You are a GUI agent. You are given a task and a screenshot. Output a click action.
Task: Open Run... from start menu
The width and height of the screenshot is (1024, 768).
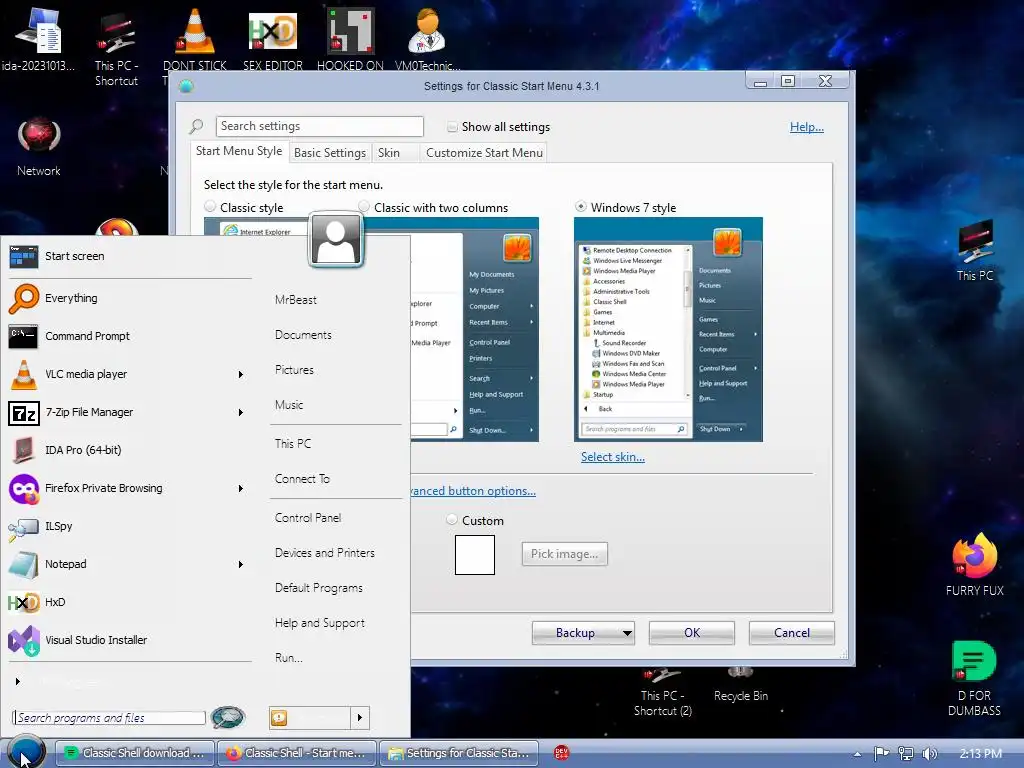(x=288, y=658)
